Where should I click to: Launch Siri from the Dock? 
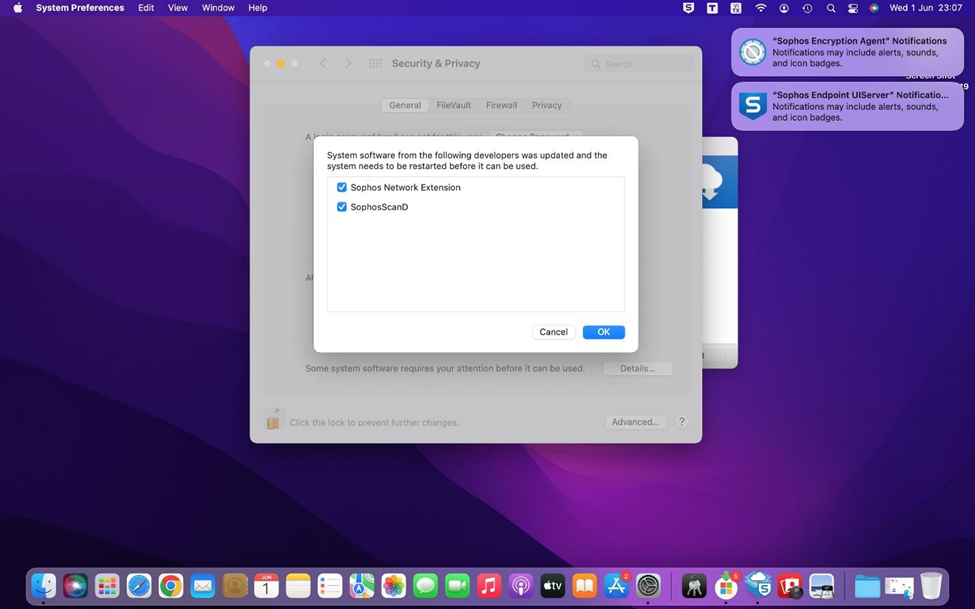pyautogui.click(x=75, y=586)
